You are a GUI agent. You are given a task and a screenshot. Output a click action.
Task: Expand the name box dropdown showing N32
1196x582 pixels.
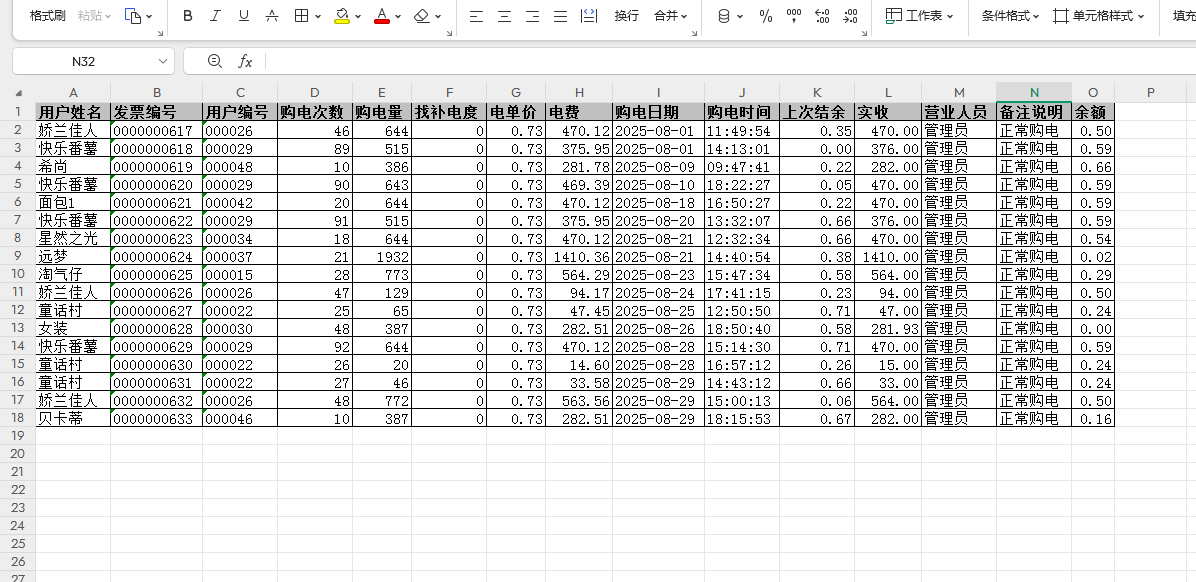(162, 61)
